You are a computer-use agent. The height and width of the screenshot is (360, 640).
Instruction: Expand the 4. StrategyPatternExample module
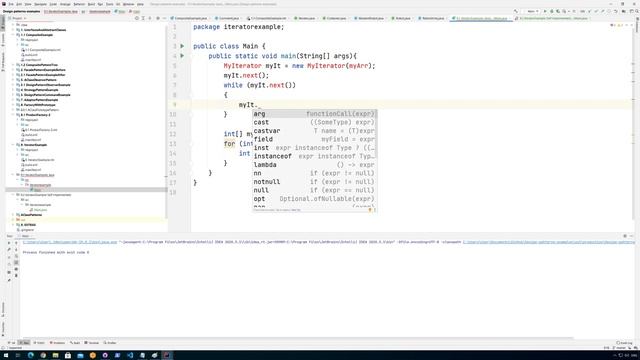[13, 90]
